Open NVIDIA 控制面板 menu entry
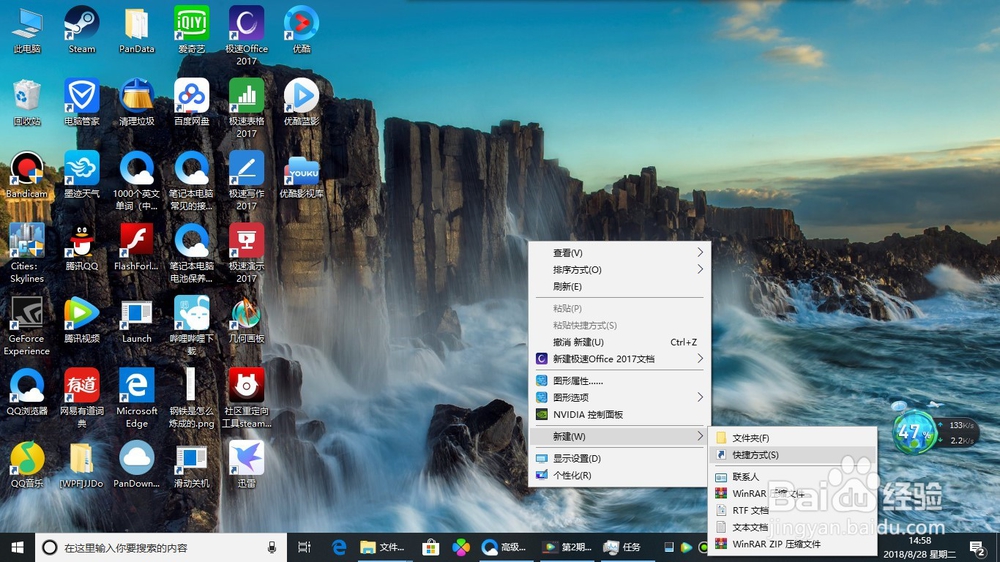 click(x=619, y=414)
